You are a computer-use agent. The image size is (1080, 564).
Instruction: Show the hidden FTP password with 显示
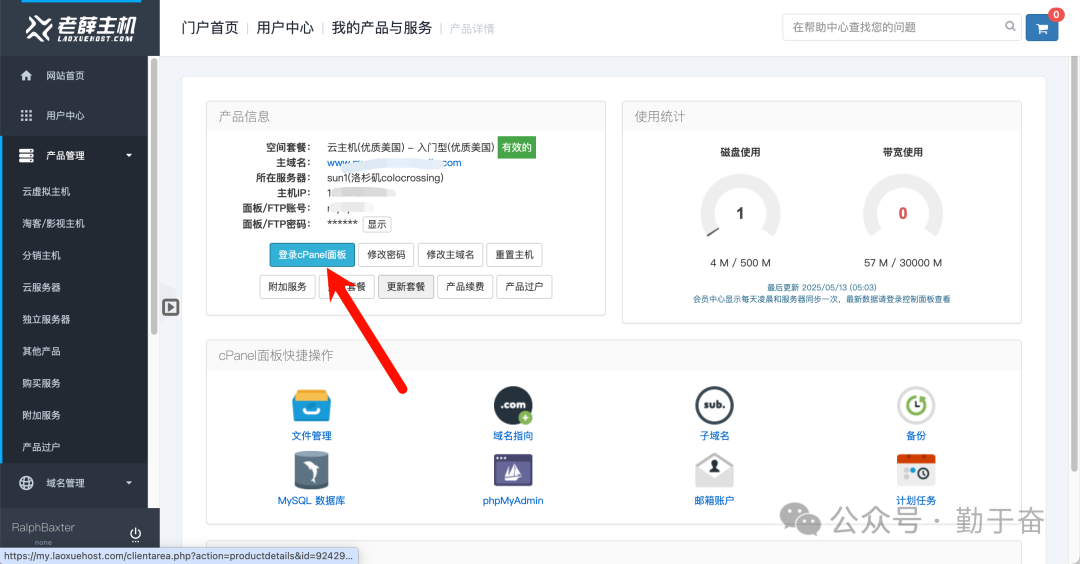click(x=376, y=224)
